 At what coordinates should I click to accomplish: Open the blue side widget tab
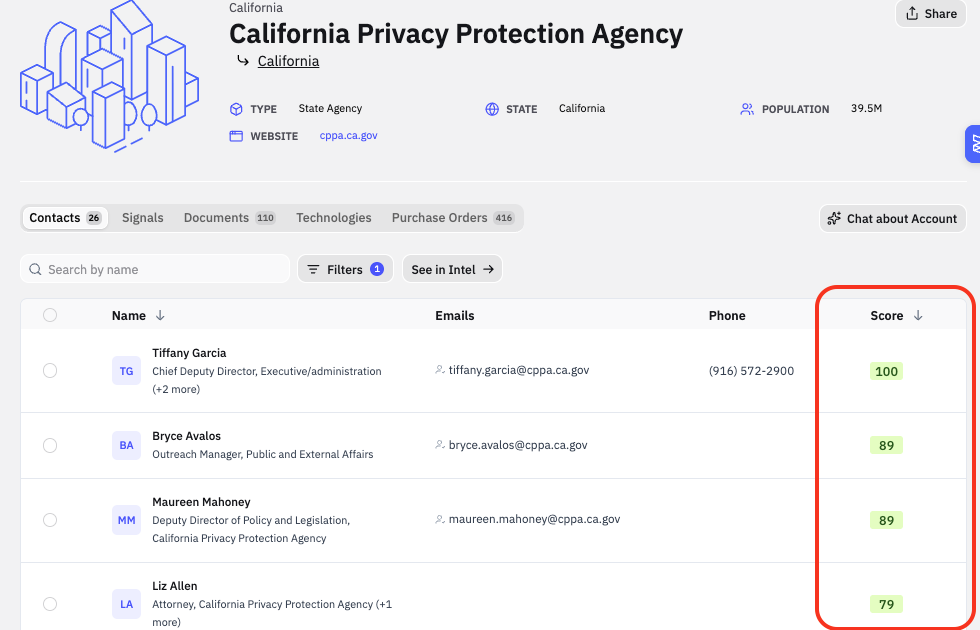973,144
